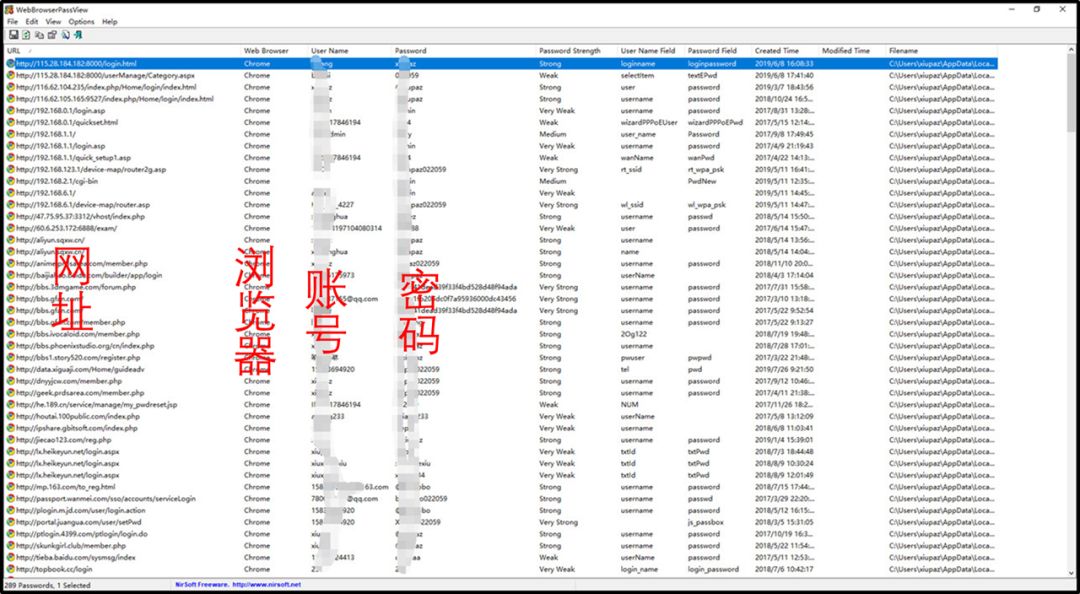1080x594 pixels.
Task: Select the 'login_name' user name field cell
Action: coord(641,569)
